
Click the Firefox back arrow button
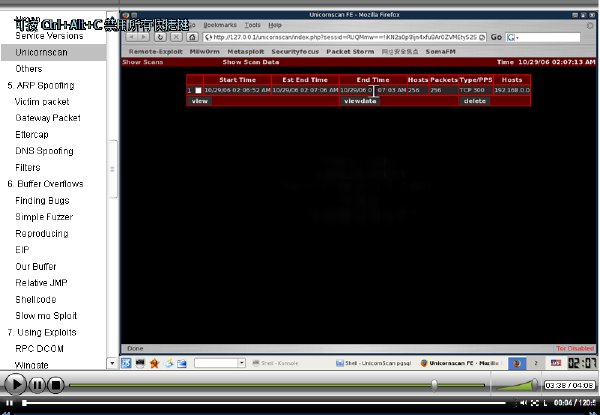point(132,37)
